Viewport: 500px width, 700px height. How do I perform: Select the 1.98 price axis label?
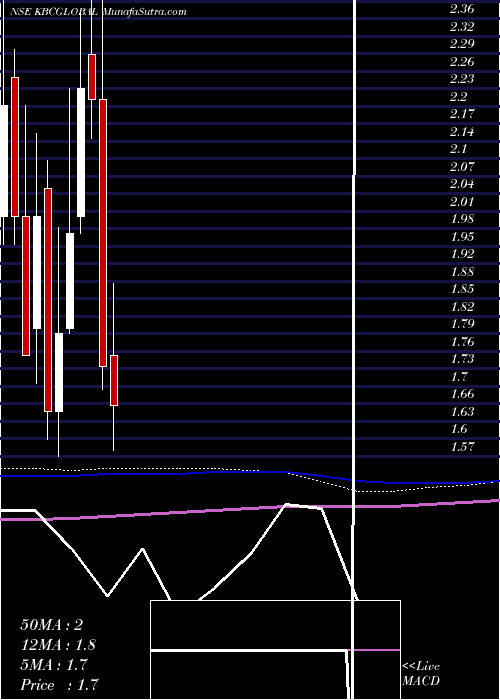(462, 219)
